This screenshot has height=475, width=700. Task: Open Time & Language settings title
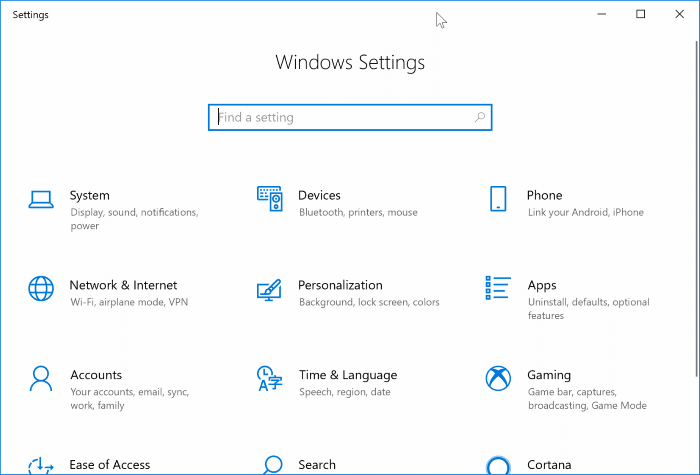(x=348, y=375)
